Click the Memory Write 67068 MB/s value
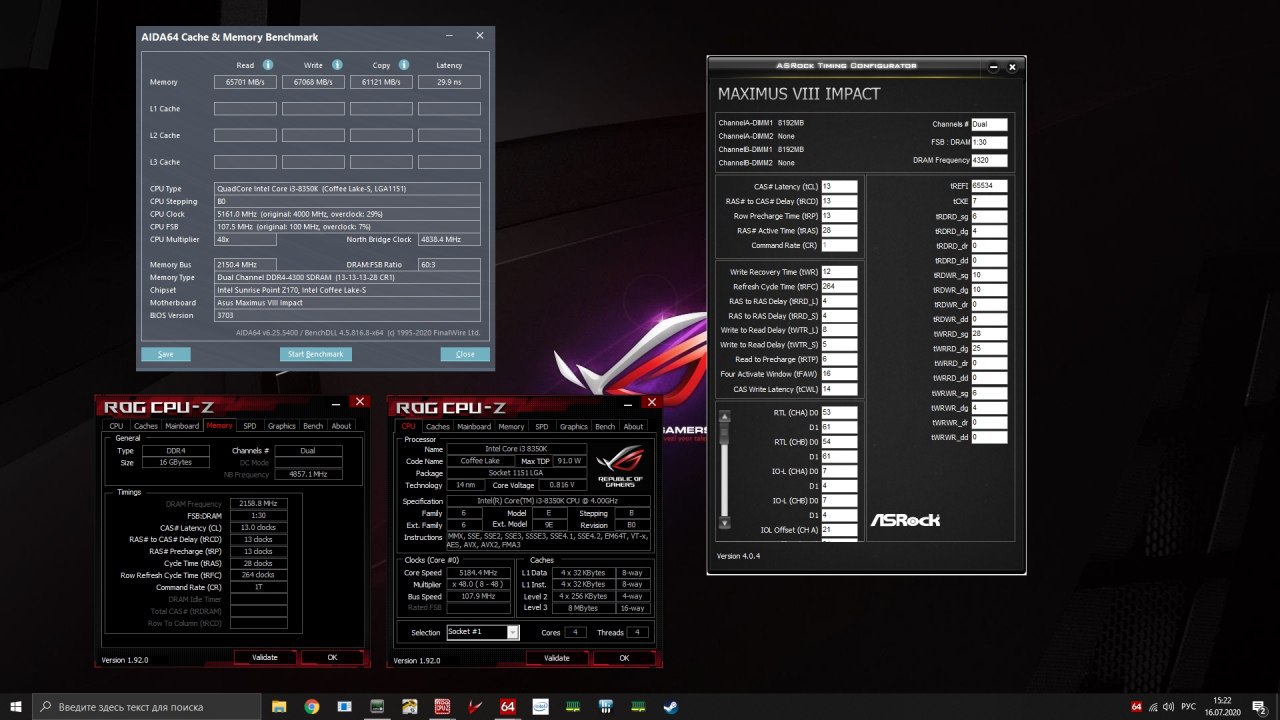 tap(313, 82)
